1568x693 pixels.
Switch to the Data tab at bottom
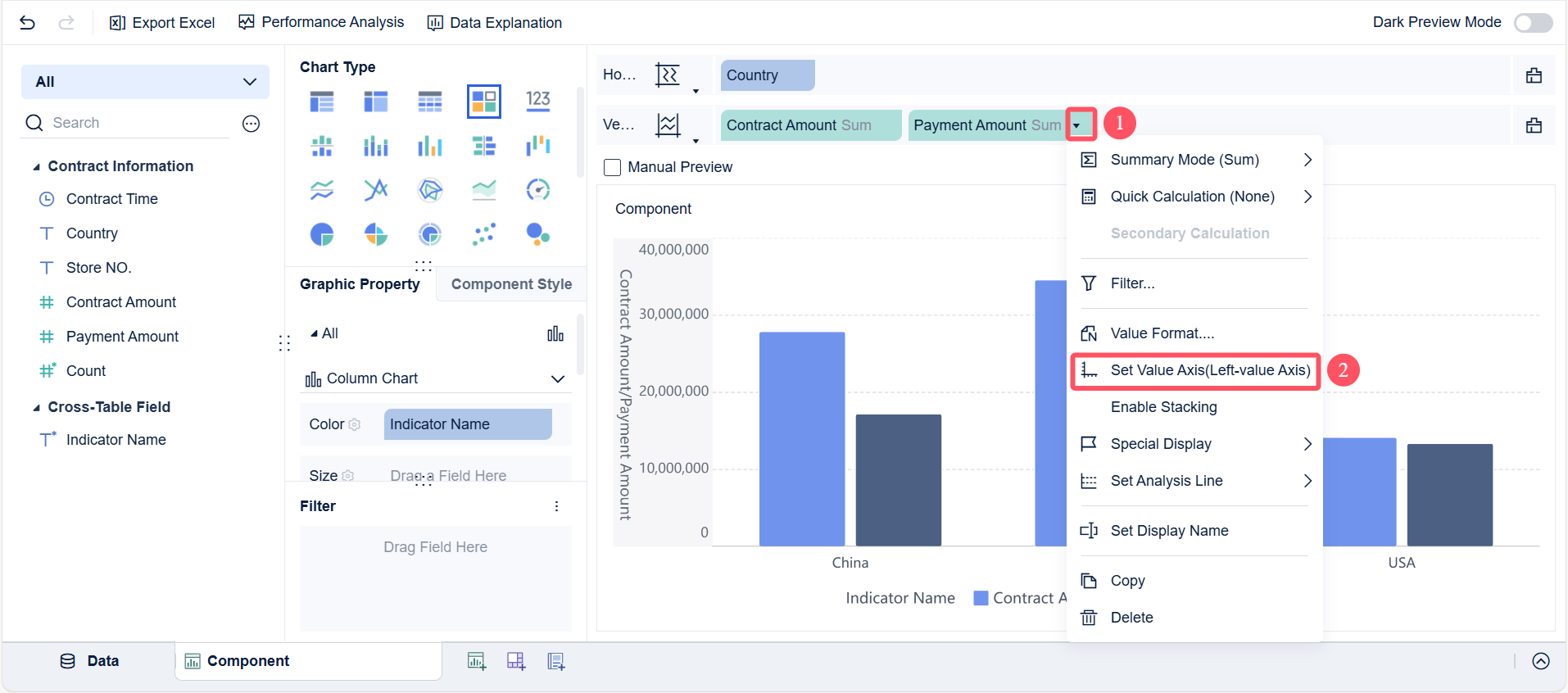click(89, 661)
